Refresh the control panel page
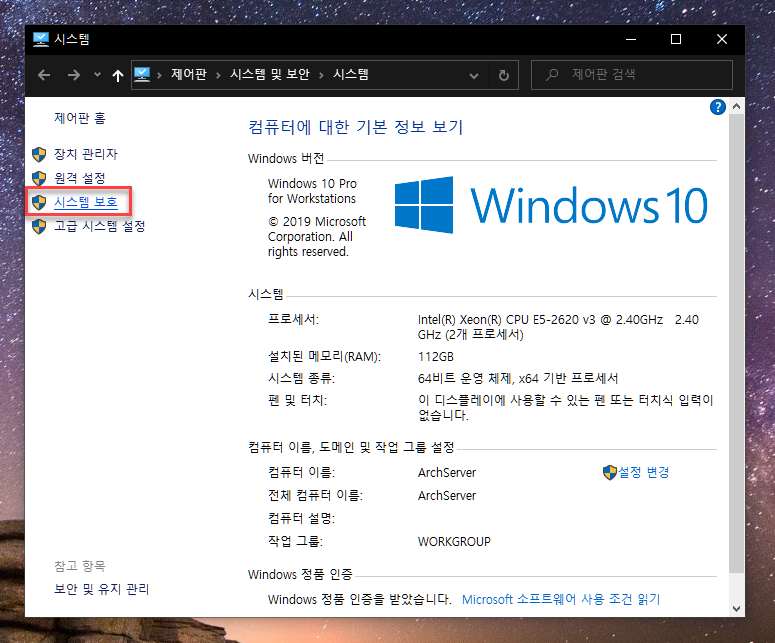The height and width of the screenshot is (643, 775). tap(504, 75)
